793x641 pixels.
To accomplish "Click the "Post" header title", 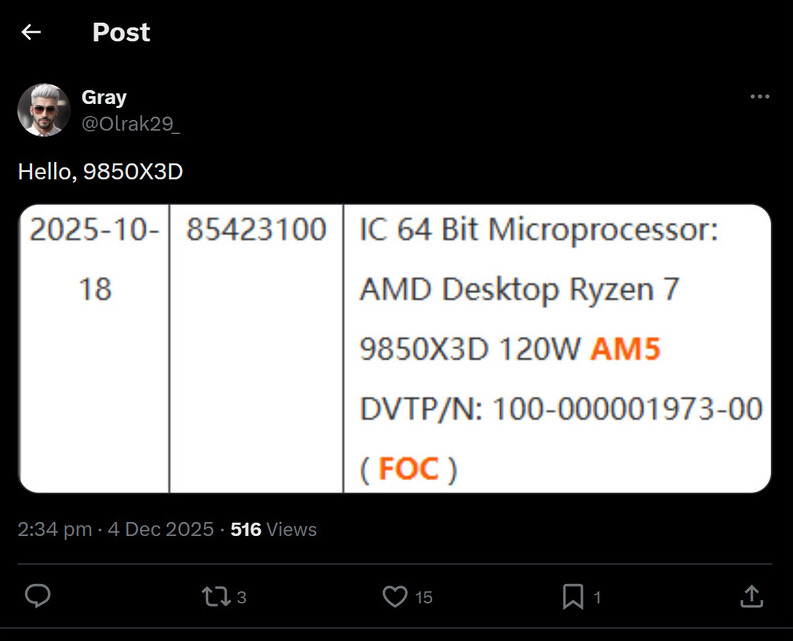I will (121, 32).
